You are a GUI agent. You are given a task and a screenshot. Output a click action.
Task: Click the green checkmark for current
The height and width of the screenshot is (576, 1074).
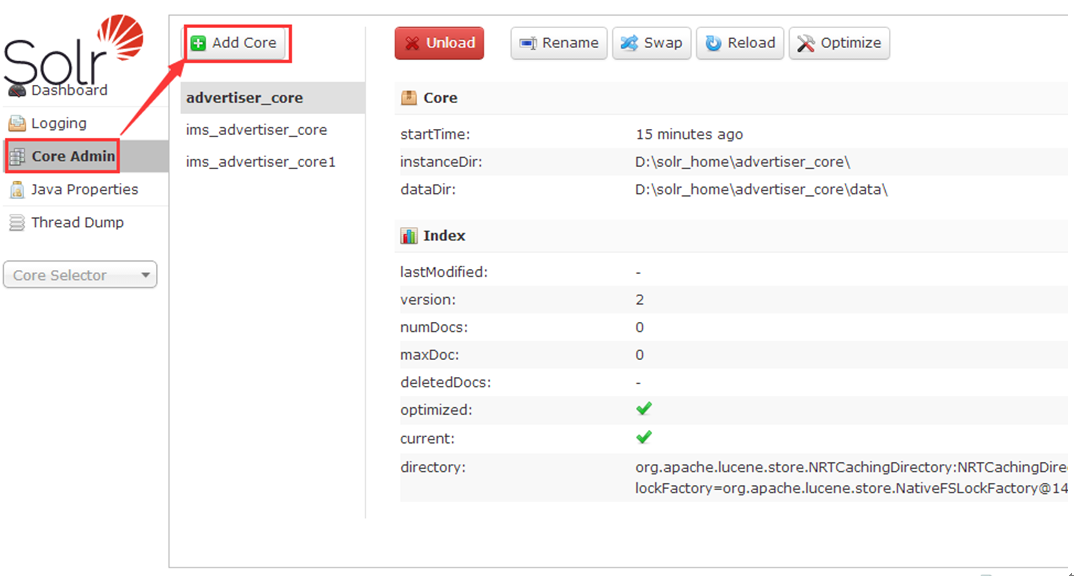(x=644, y=437)
